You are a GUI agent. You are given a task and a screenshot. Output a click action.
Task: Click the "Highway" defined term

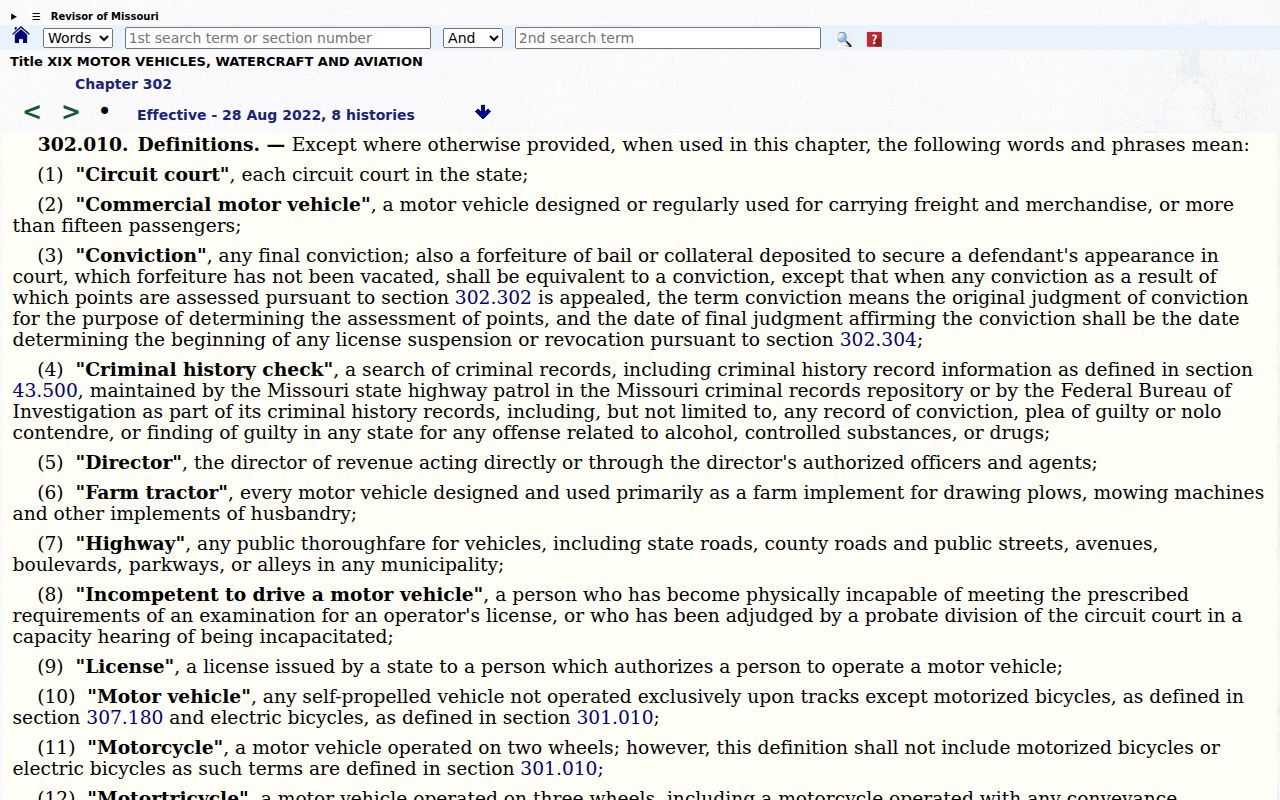[131, 543]
